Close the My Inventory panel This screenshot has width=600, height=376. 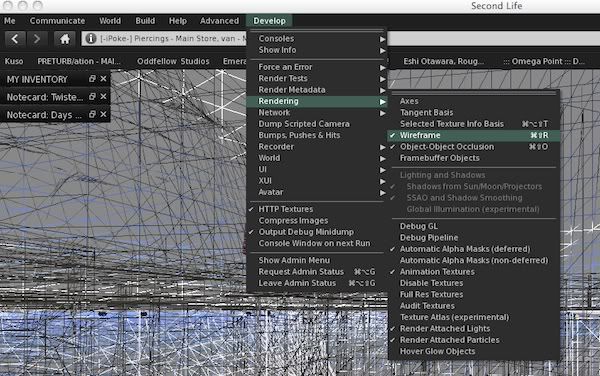(103, 78)
